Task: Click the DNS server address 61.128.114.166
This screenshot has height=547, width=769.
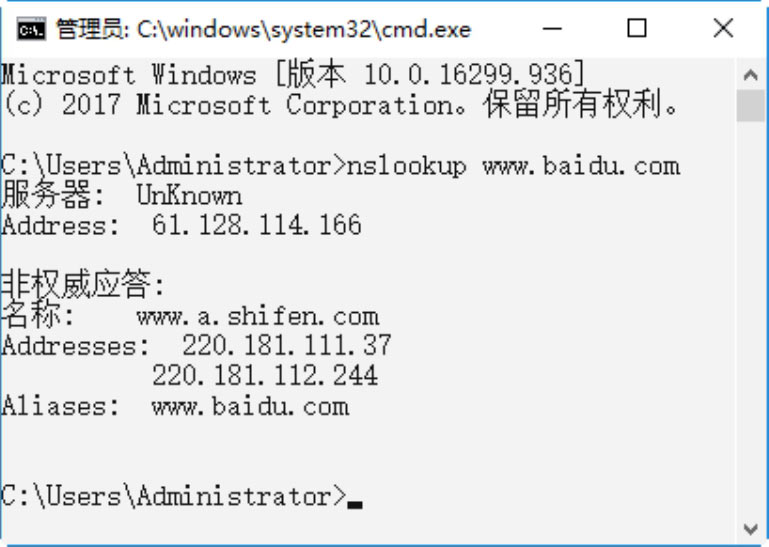Action: pos(256,225)
